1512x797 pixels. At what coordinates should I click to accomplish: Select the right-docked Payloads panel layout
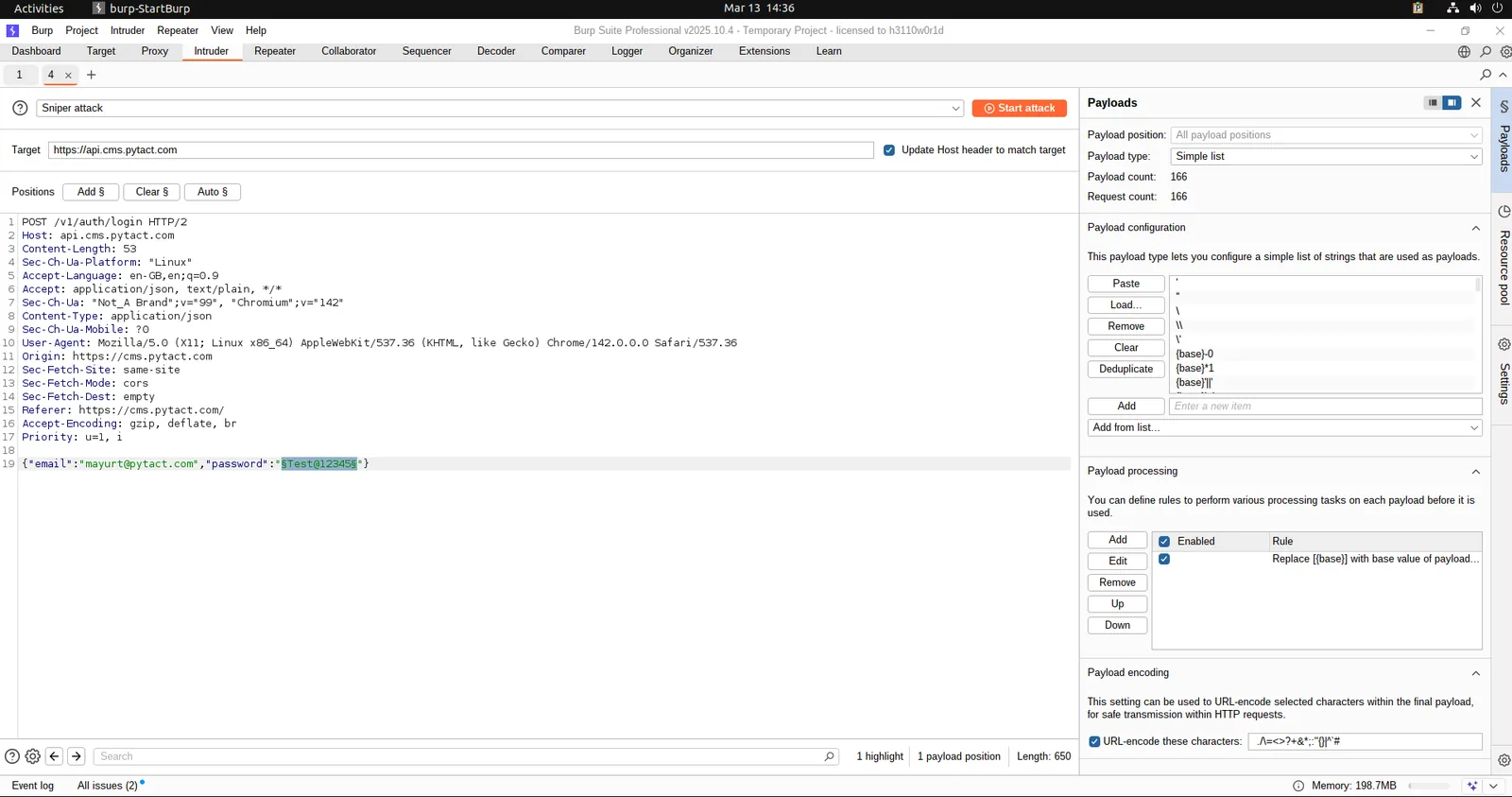coord(1452,103)
